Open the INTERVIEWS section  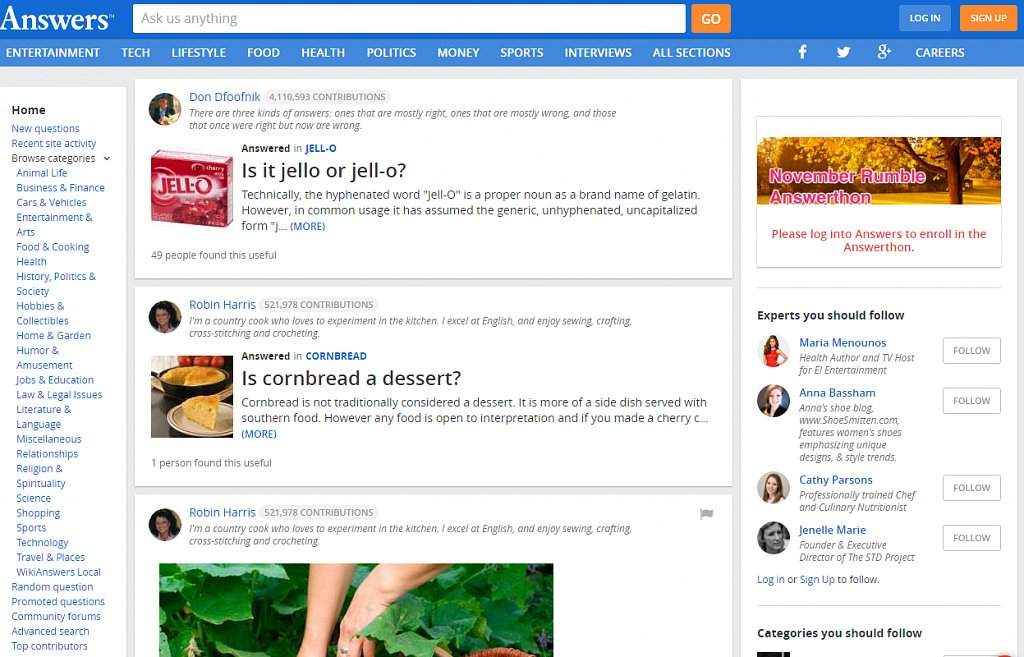pos(598,53)
